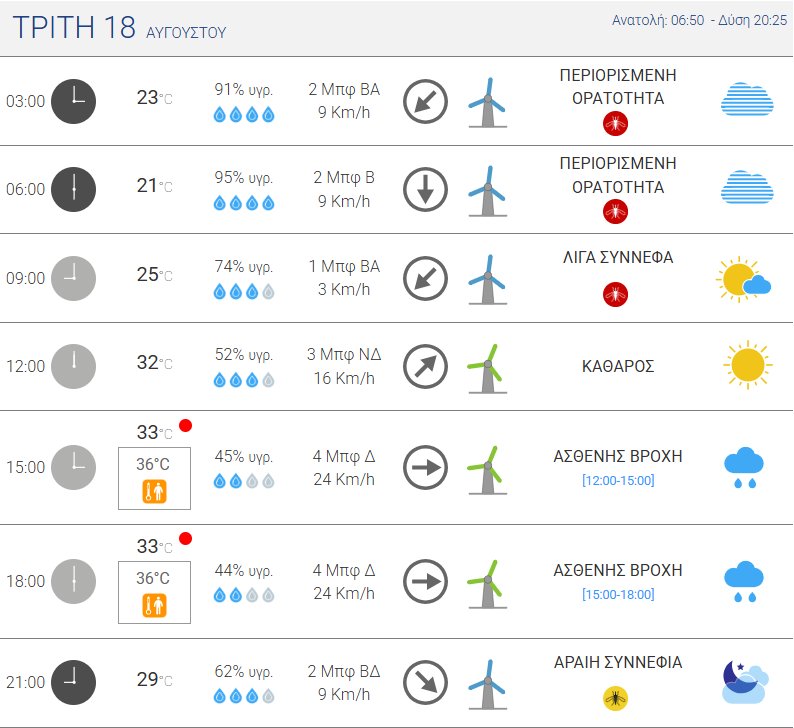Click the red mosquito icon in 03:00 row
The height and width of the screenshot is (728, 794).
coord(615,124)
